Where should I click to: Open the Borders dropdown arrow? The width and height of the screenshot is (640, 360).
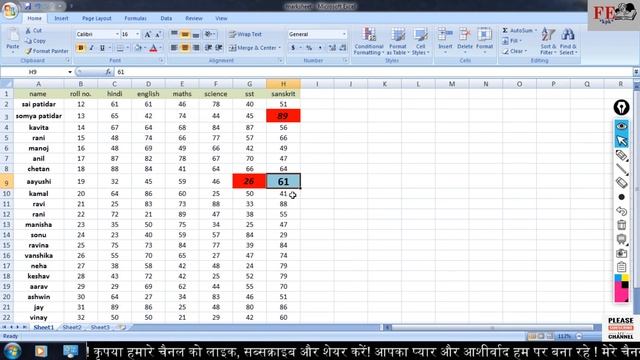(x=127, y=48)
